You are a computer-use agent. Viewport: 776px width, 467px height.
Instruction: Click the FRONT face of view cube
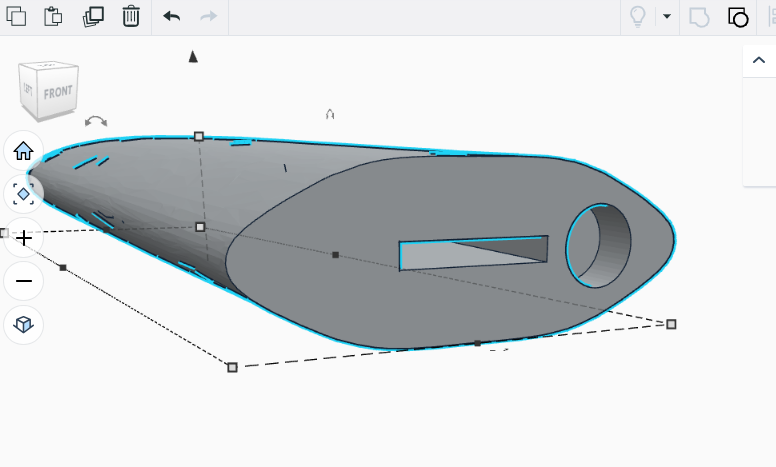click(57, 93)
